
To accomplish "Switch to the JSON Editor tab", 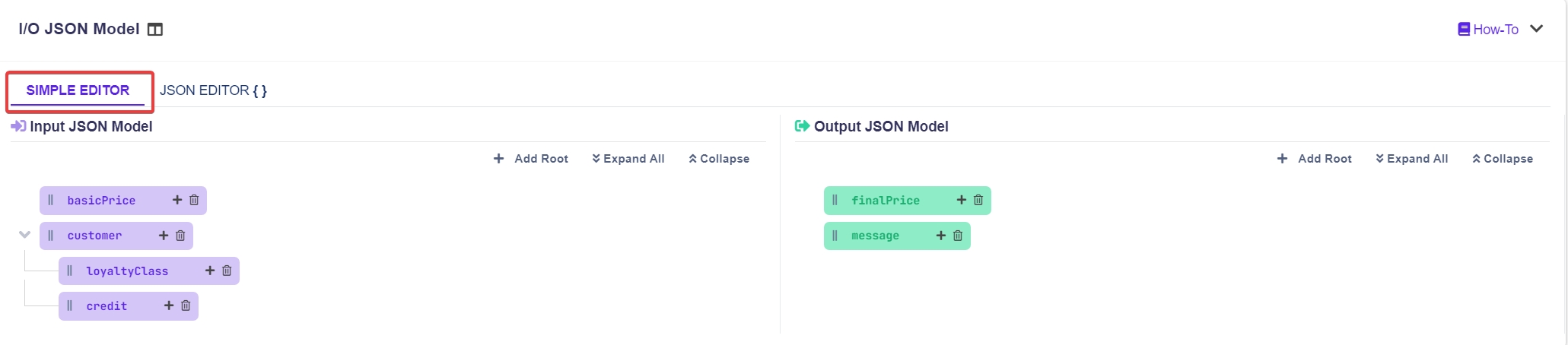I will coord(213,90).
